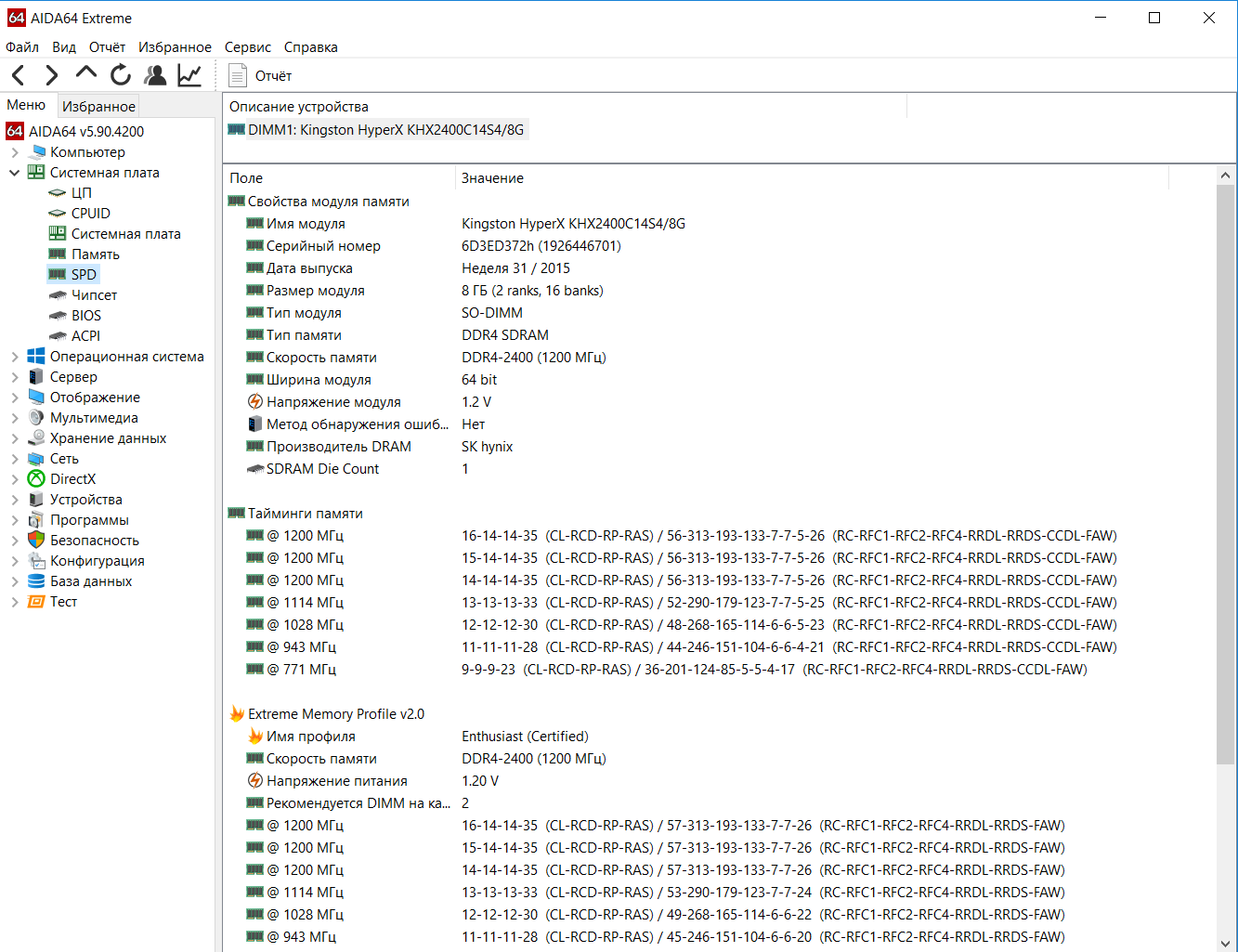Screen dimensions: 1238x952
Task: Expand the Компьютер tree node
Action: 15,152
